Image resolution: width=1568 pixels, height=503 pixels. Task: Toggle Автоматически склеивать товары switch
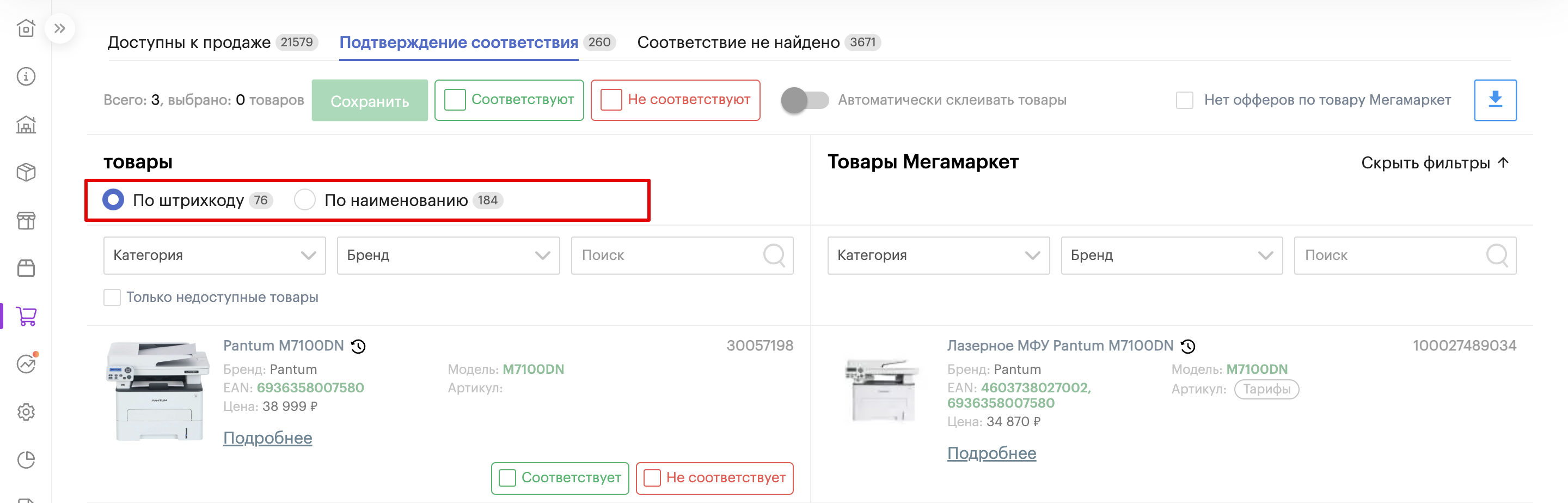(805, 100)
